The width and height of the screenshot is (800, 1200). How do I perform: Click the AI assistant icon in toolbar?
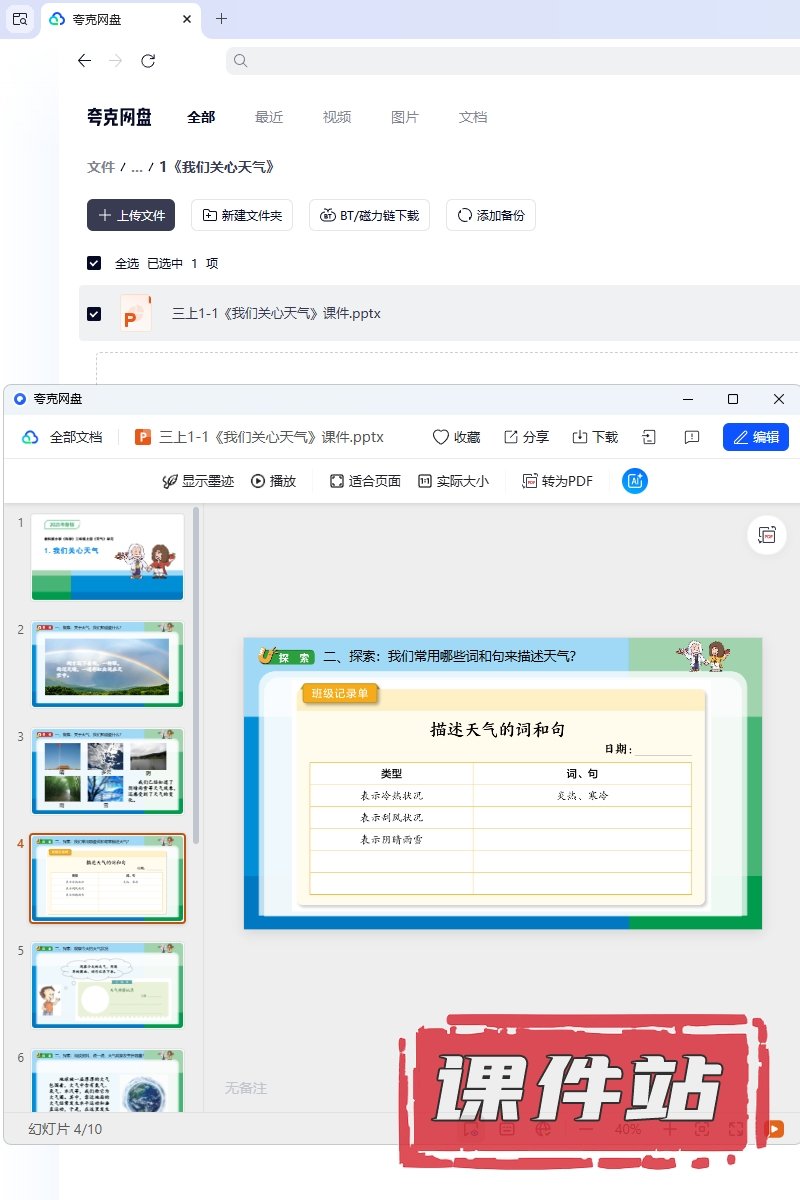click(635, 481)
